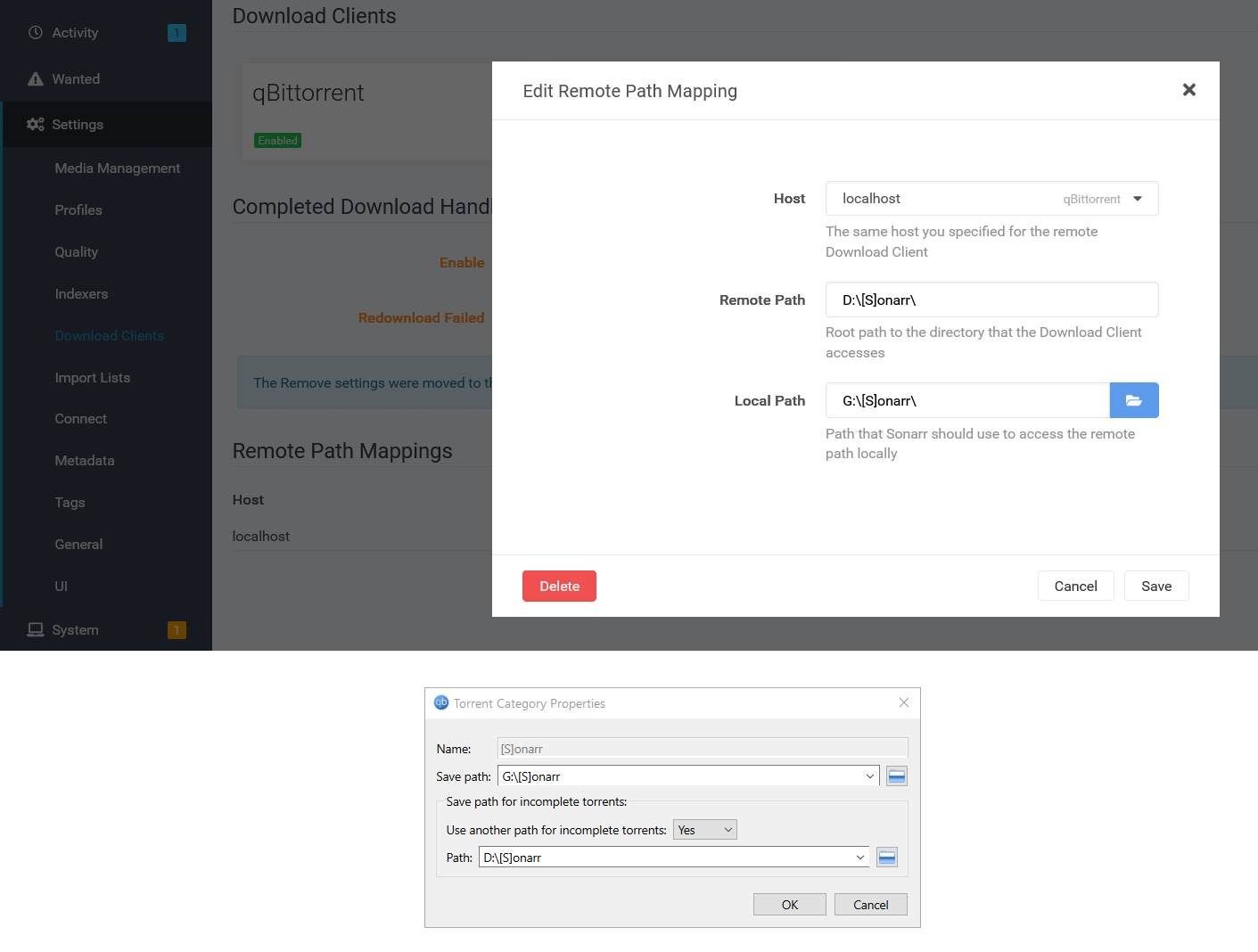Screen dimensions: 1258x952
Task: Click the Activity sidebar label
Action: click(75, 33)
